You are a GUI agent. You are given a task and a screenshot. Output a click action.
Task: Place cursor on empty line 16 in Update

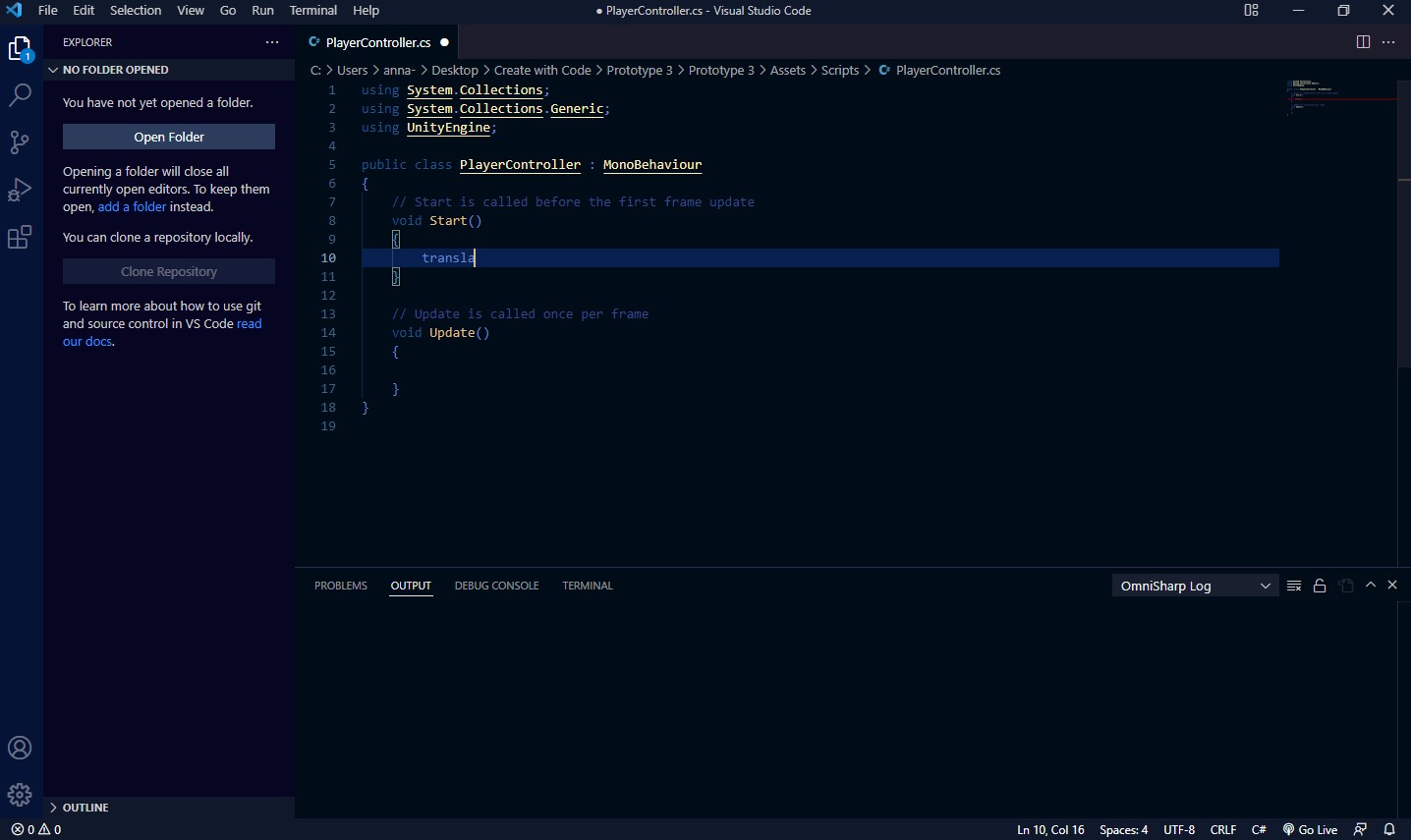point(819,370)
